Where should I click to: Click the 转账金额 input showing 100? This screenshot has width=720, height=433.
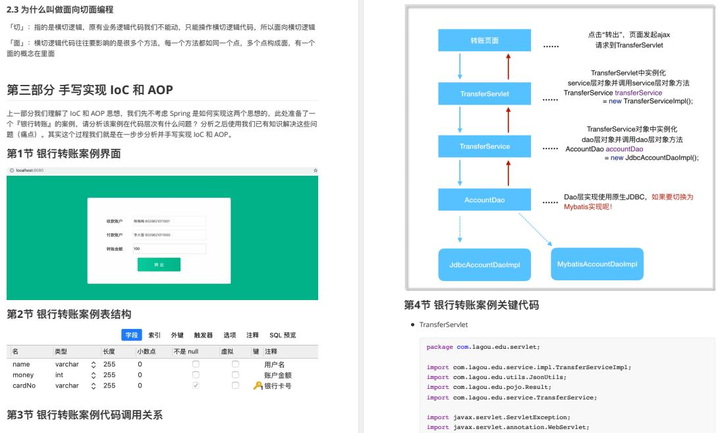point(169,249)
